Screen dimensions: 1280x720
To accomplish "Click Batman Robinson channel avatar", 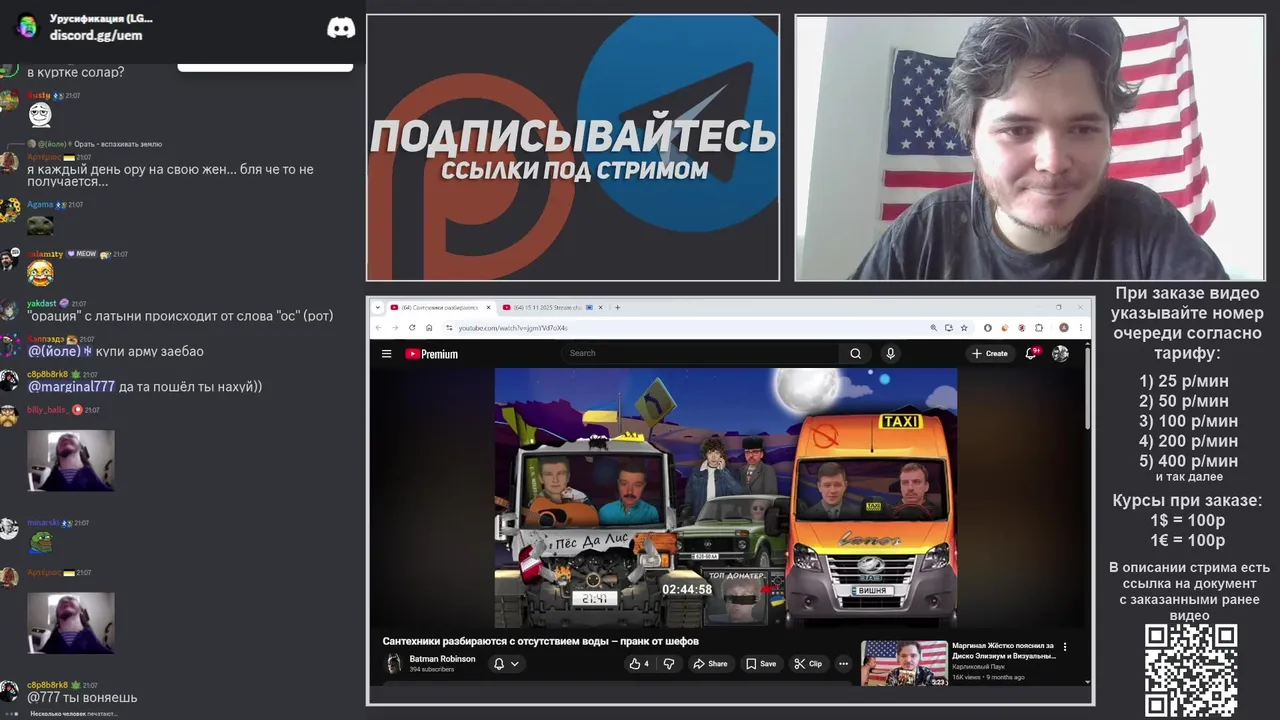I will tap(394, 663).
